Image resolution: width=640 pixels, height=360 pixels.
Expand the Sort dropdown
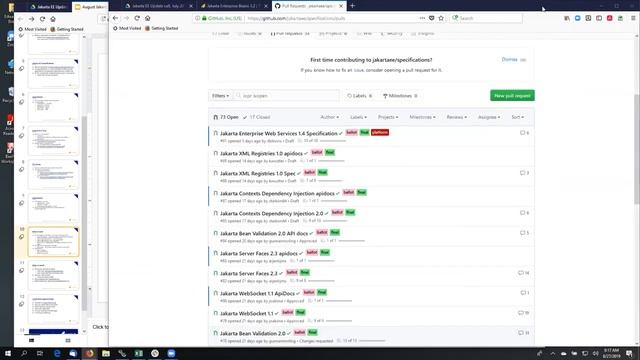(x=518, y=117)
